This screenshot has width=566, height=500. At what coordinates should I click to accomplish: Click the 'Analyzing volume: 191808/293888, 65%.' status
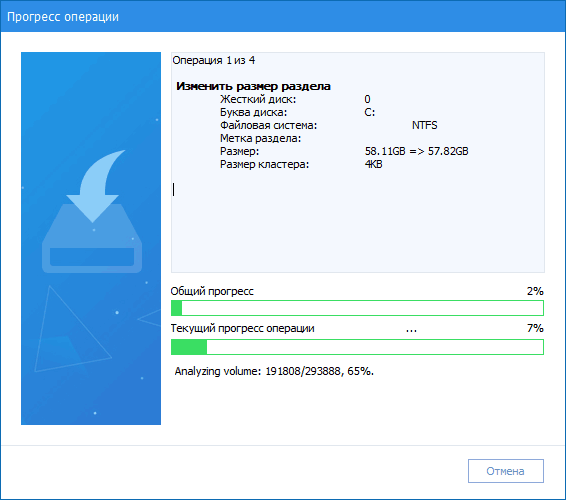pyautogui.click(x=274, y=371)
